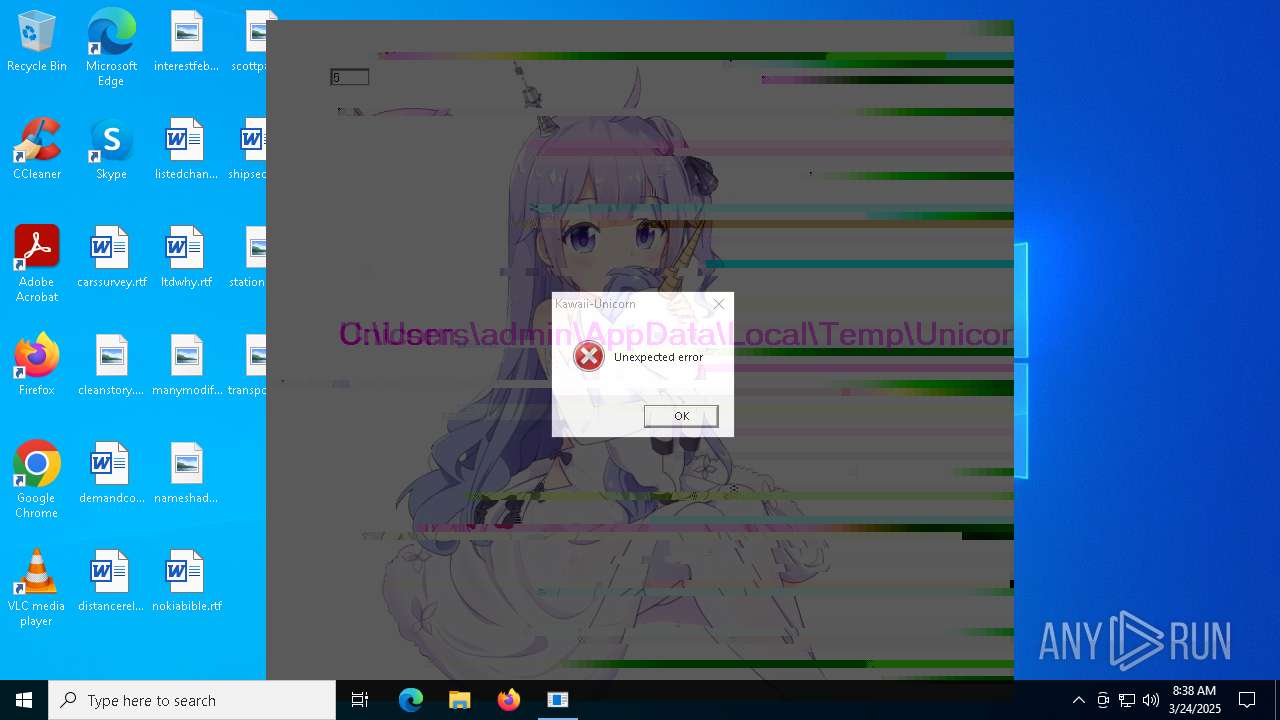Screen dimensions: 1280x720
Task: Open Google Chrome desktop shortcut
Action: [37, 480]
